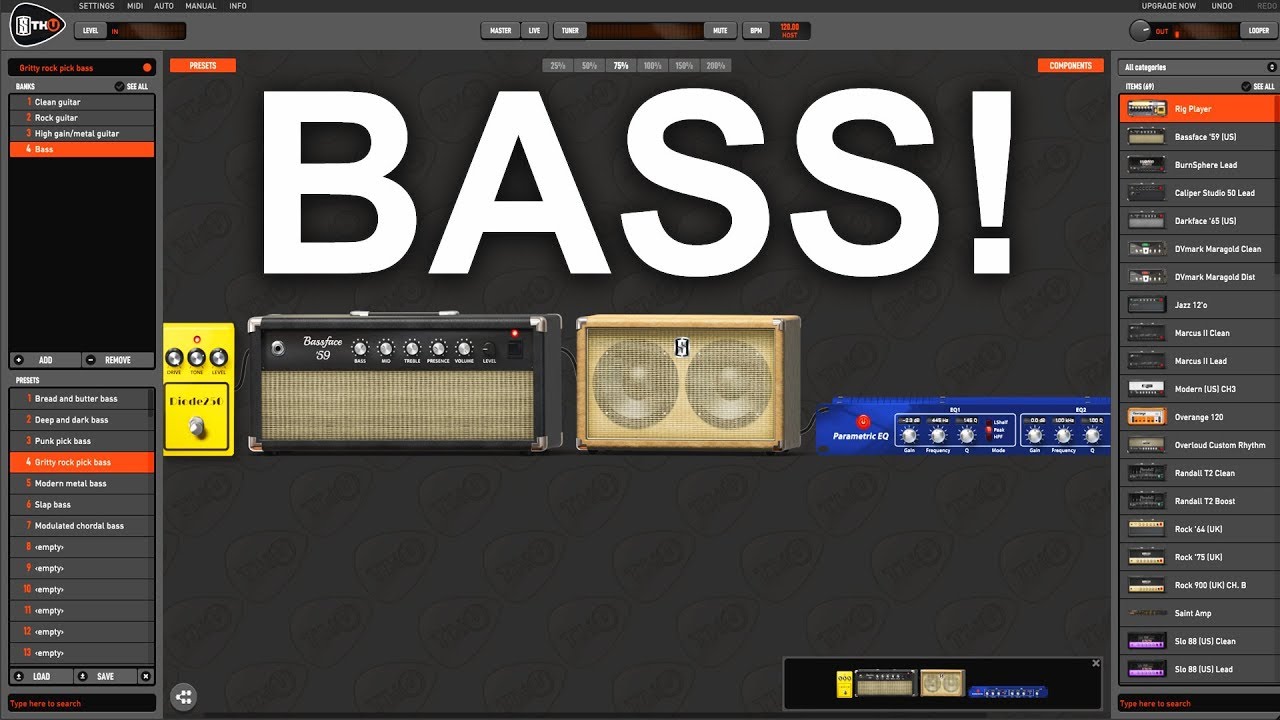Screen dimensions: 1280x720
Task: Select the Caliper Studio 50 Lead icon
Action: [x=1145, y=193]
